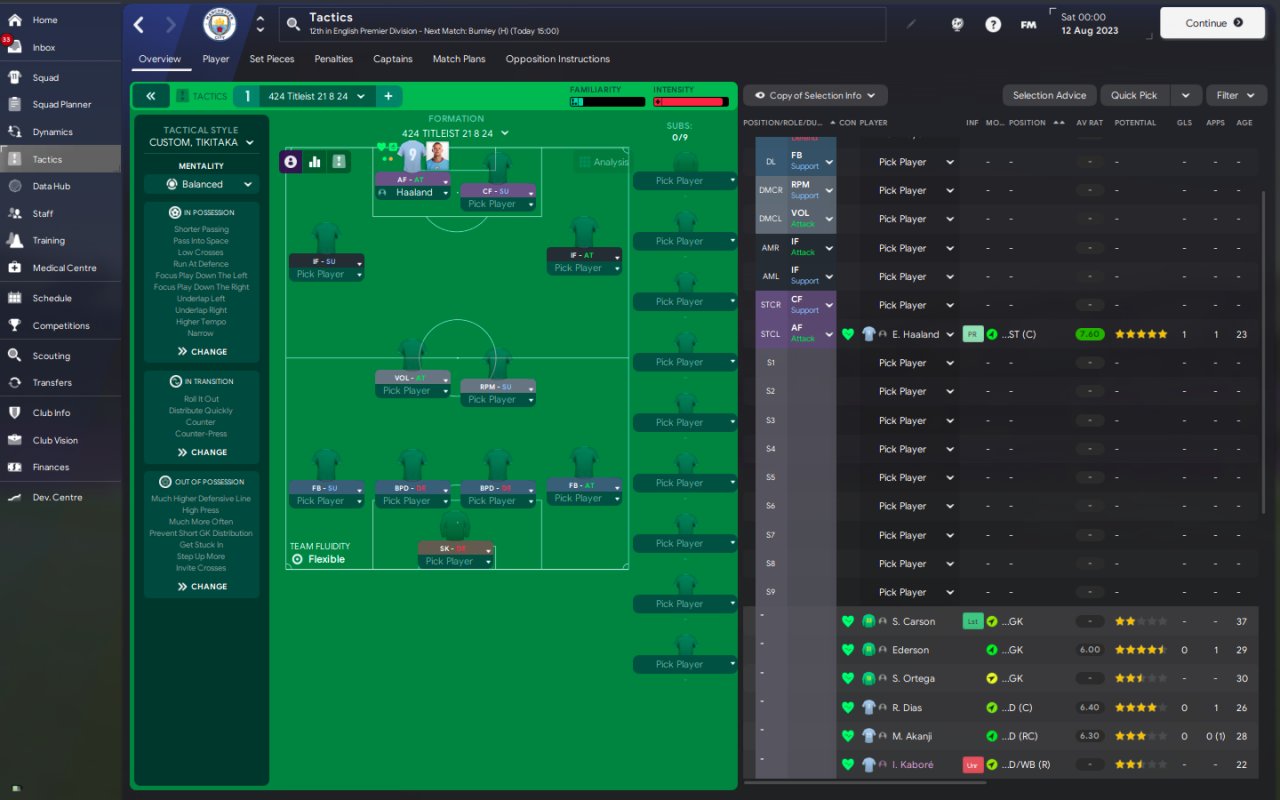The image size is (1280, 800).
Task: Open the Scouting section
Action: pos(51,356)
